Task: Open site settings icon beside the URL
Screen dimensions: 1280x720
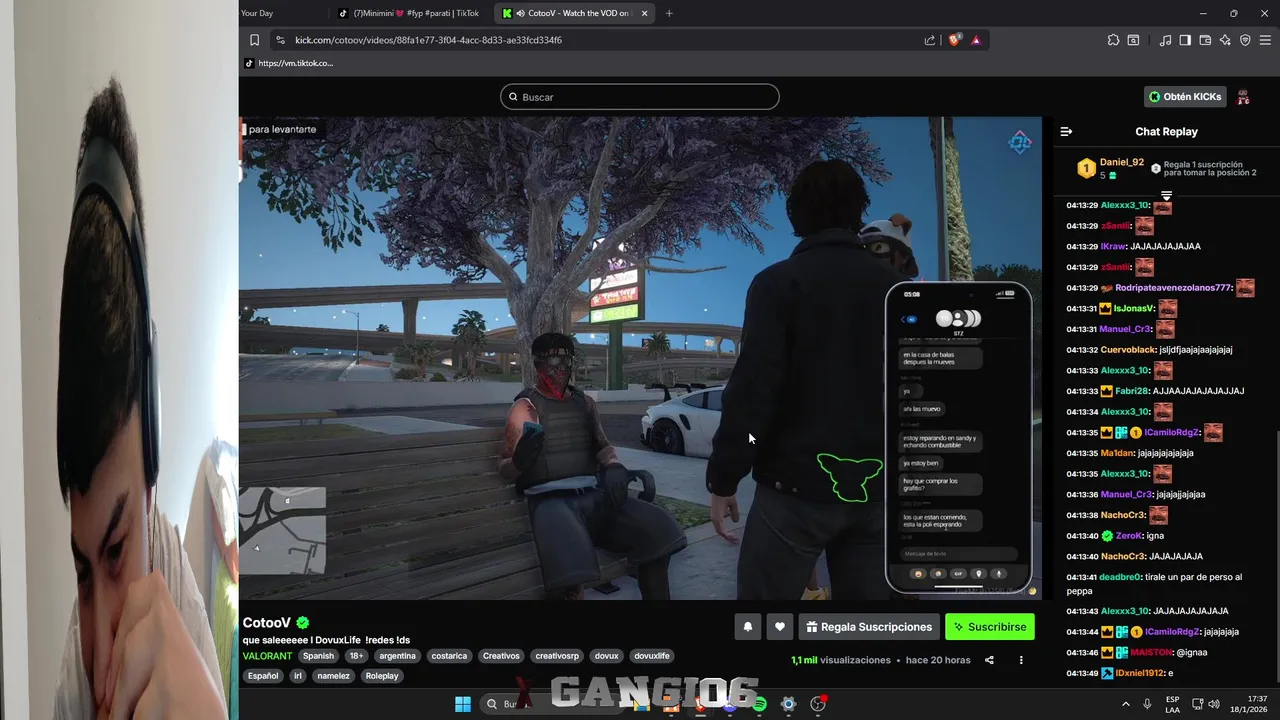Action: point(280,40)
